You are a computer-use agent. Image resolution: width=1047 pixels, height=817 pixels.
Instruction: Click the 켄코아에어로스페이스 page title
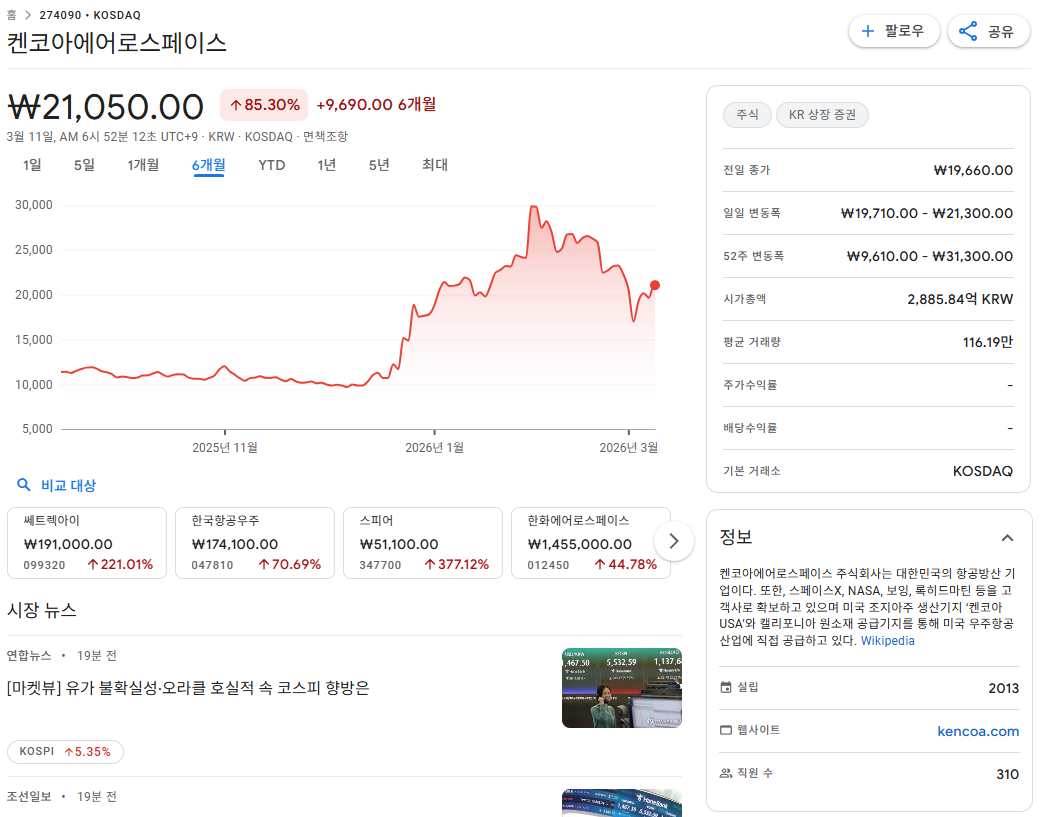117,43
